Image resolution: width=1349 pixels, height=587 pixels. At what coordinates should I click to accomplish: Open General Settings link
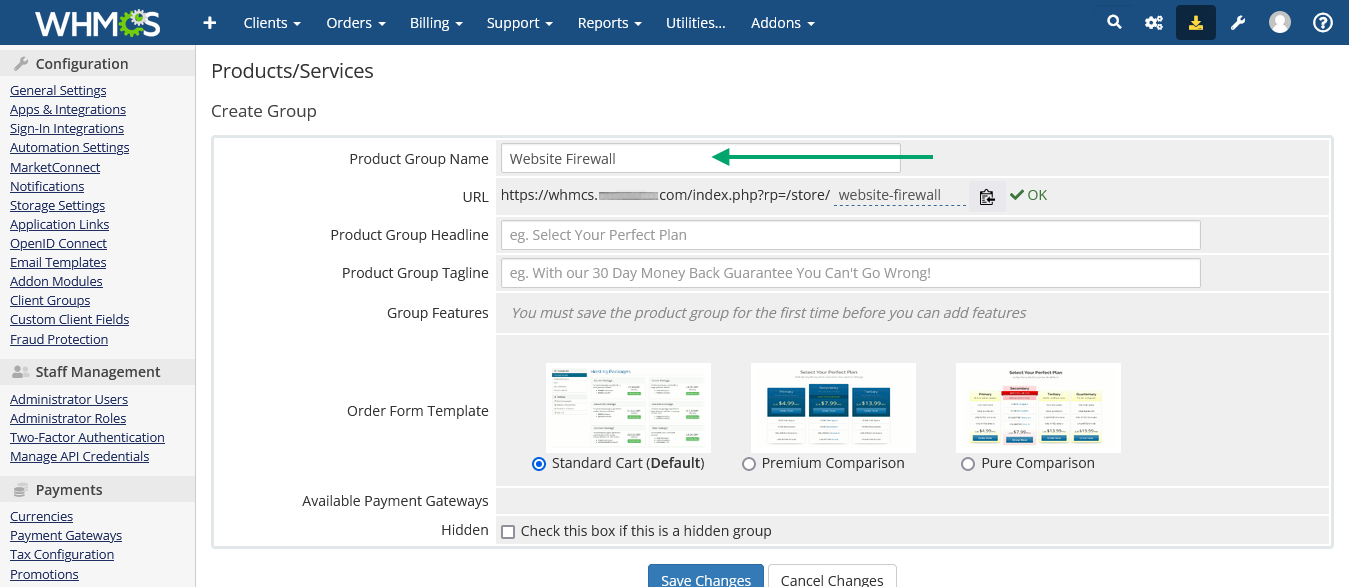[58, 90]
